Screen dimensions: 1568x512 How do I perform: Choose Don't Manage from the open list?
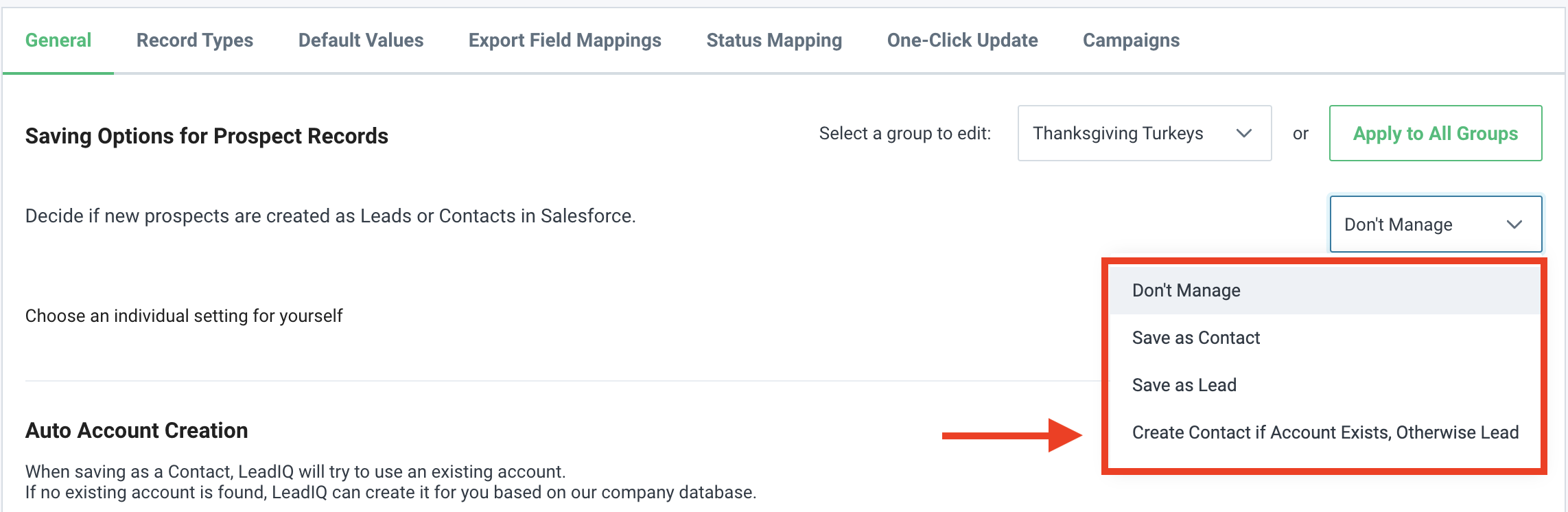point(1186,290)
